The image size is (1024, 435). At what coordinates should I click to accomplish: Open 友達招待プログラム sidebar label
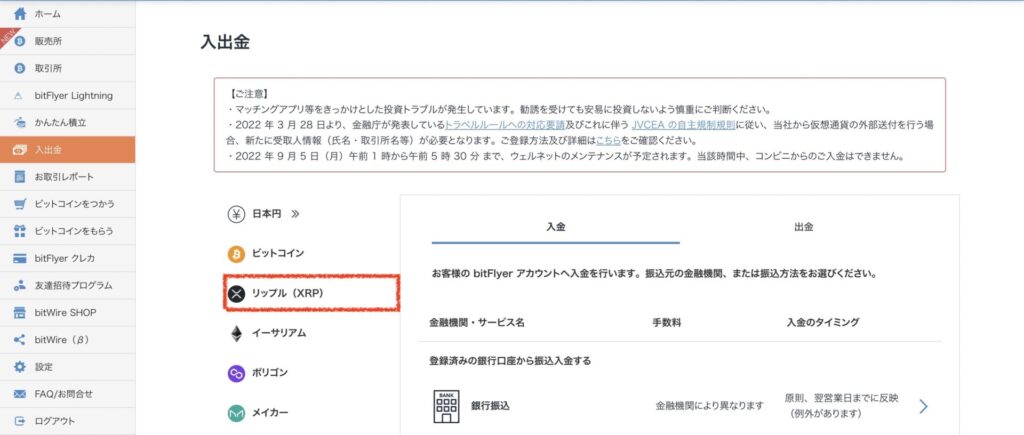pos(73,285)
